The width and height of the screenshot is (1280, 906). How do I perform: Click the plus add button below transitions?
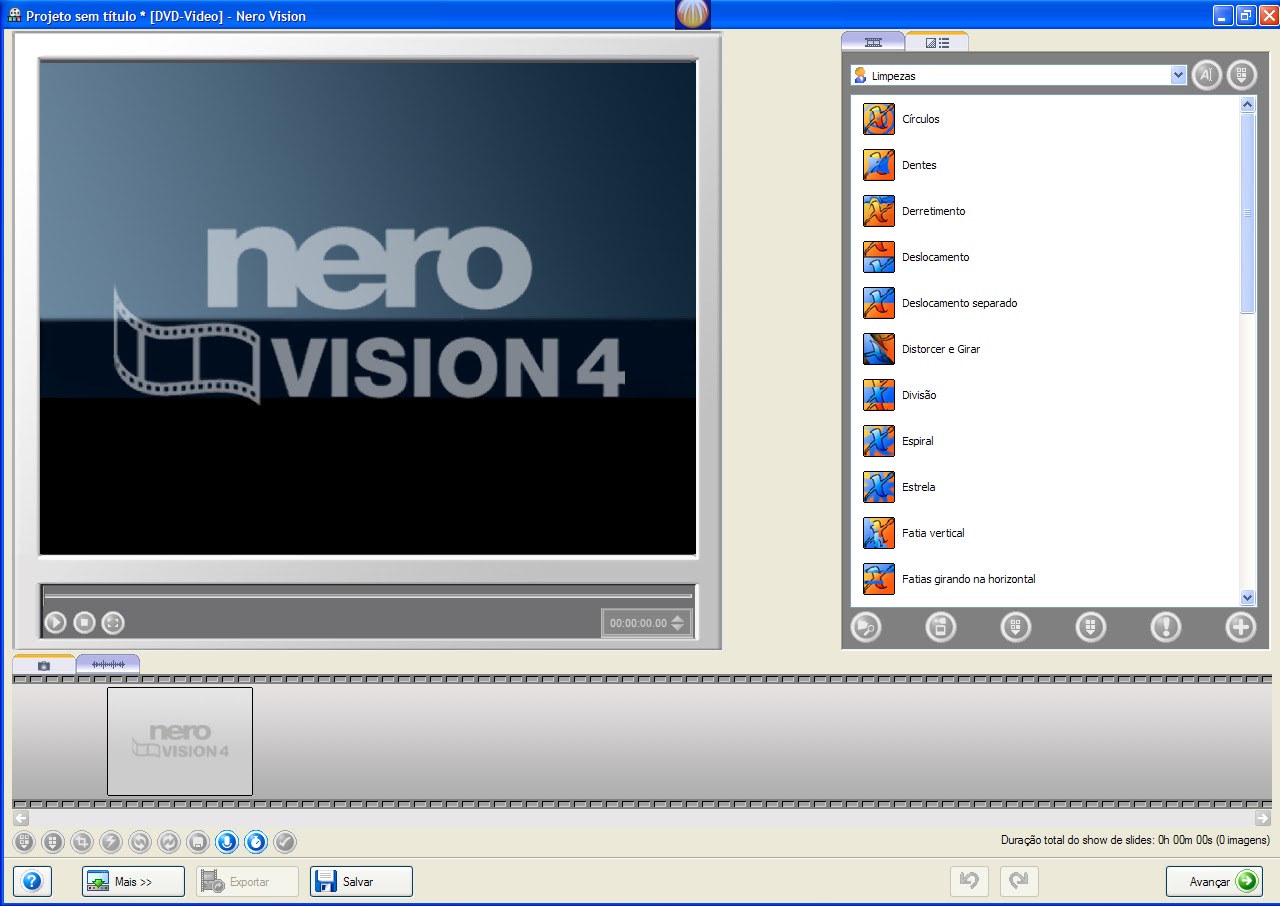click(x=1241, y=627)
